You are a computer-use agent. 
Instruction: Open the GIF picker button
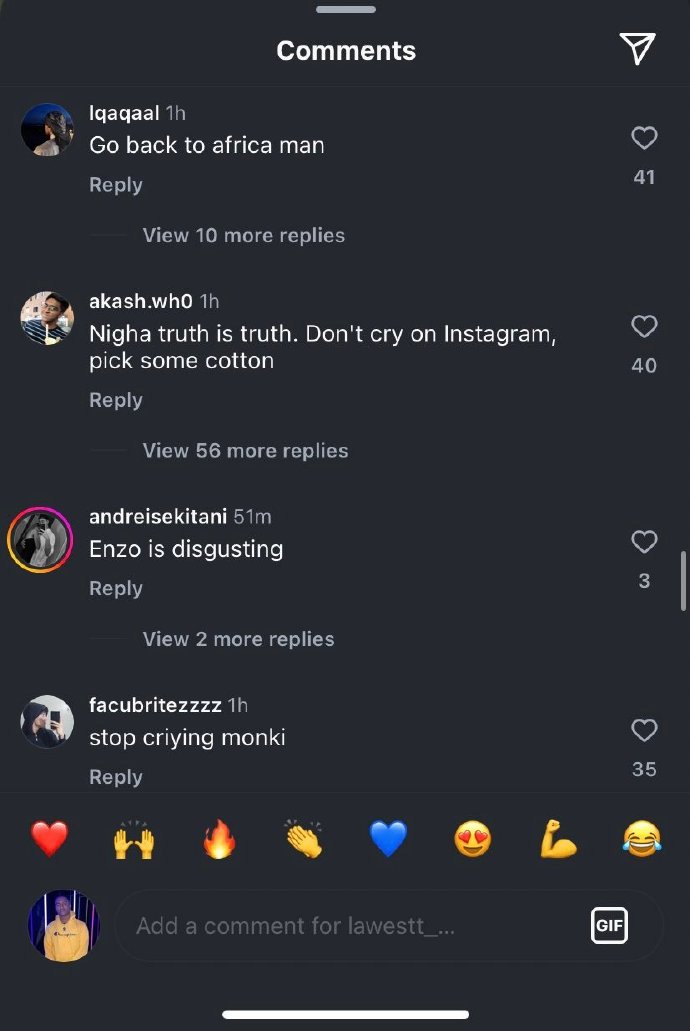609,925
